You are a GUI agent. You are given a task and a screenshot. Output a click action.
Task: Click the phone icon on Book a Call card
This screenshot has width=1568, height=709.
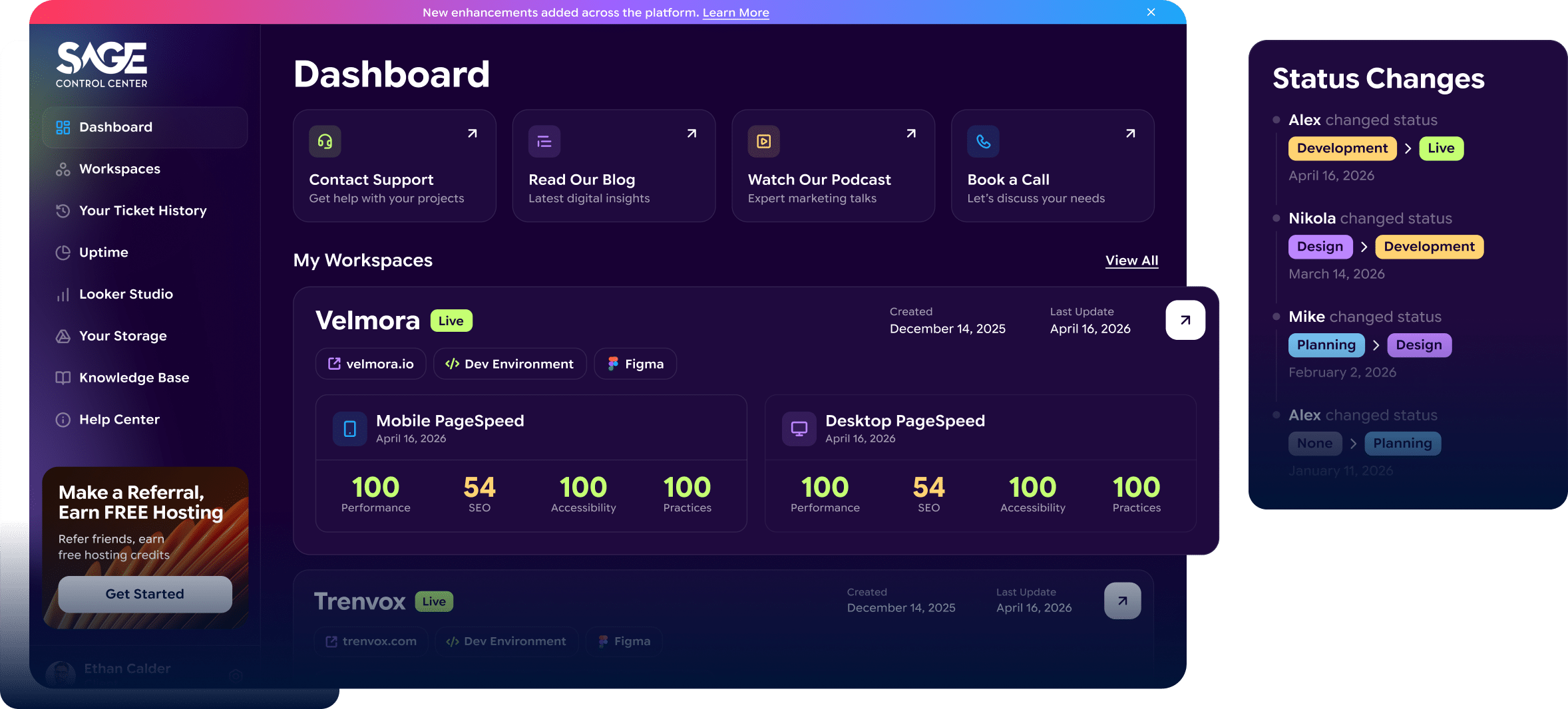(983, 141)
